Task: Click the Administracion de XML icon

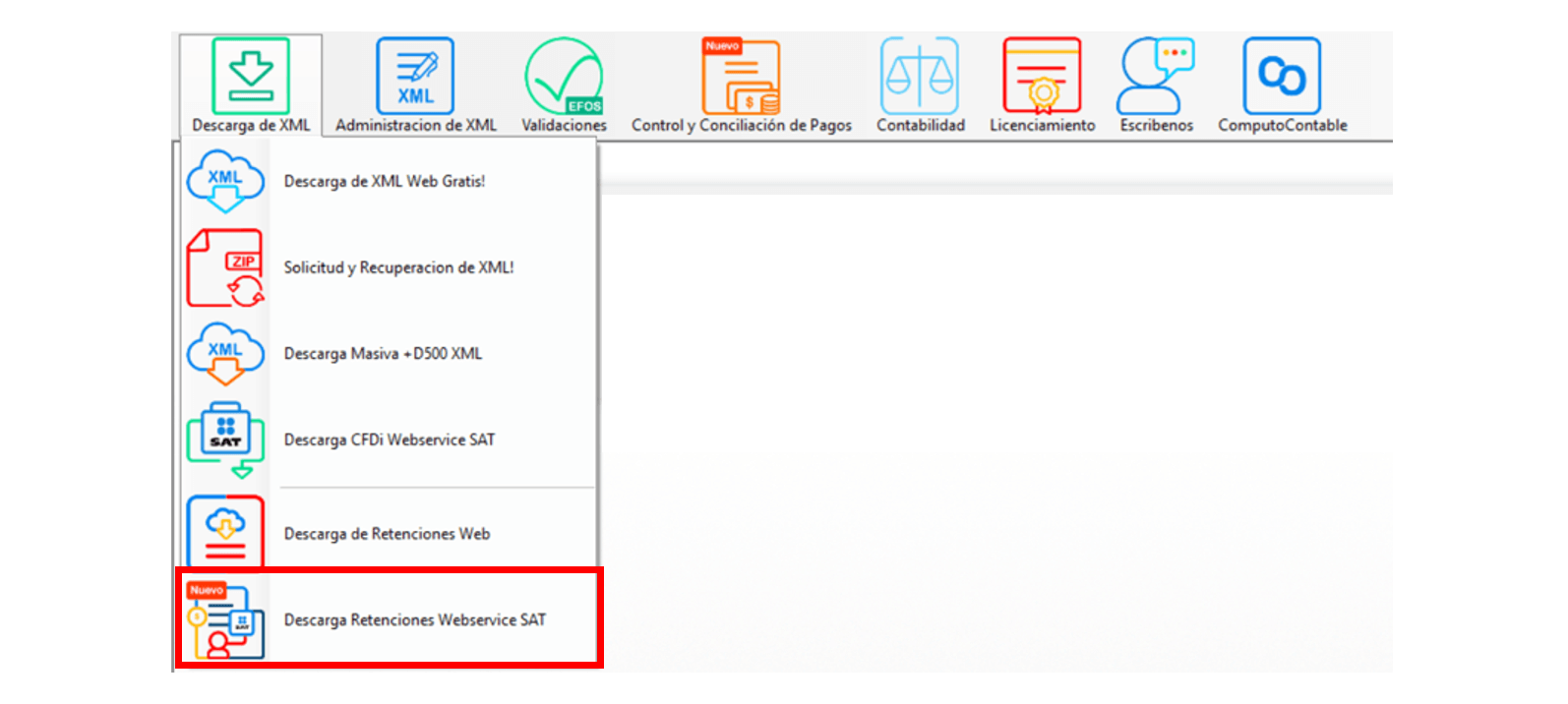Action: point(415,76)
